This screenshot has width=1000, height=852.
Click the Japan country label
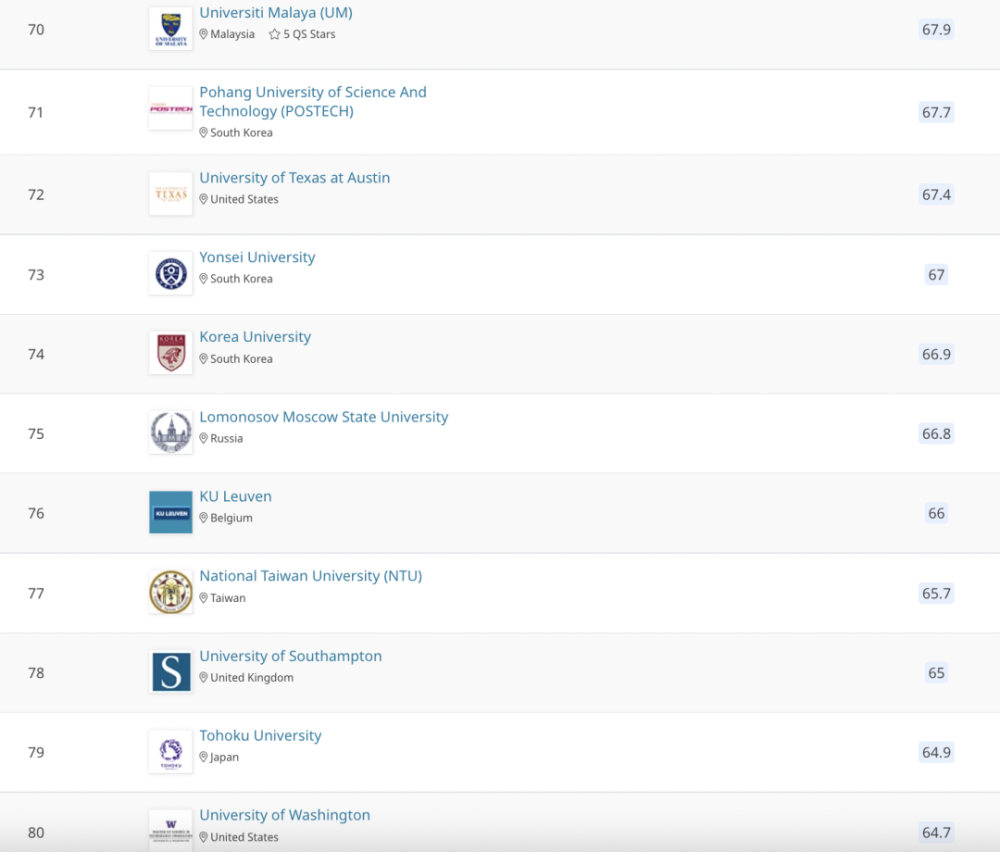[x=224, y=758]
